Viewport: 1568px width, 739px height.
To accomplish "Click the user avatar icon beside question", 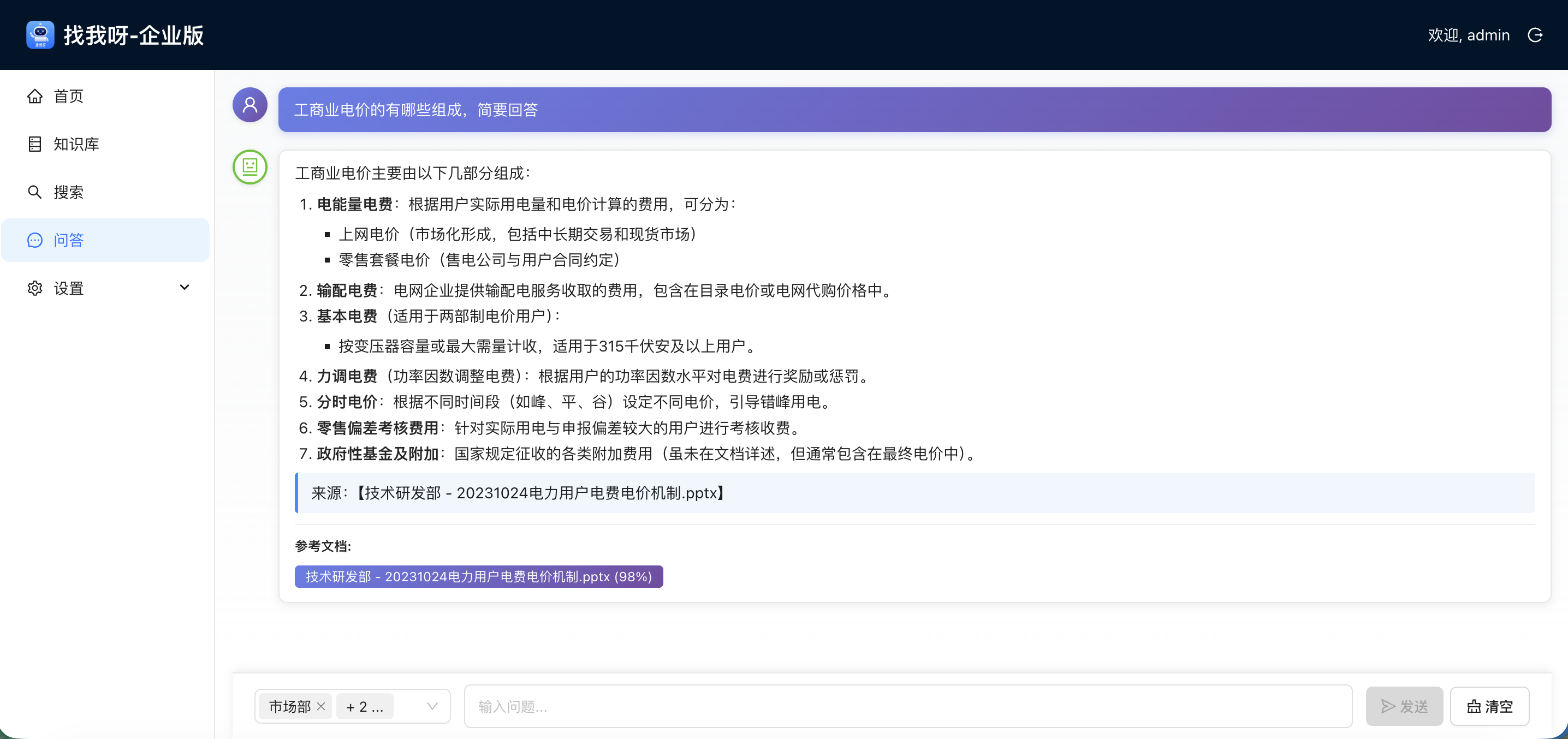I will pyautogui.click(x=250, y=105).
